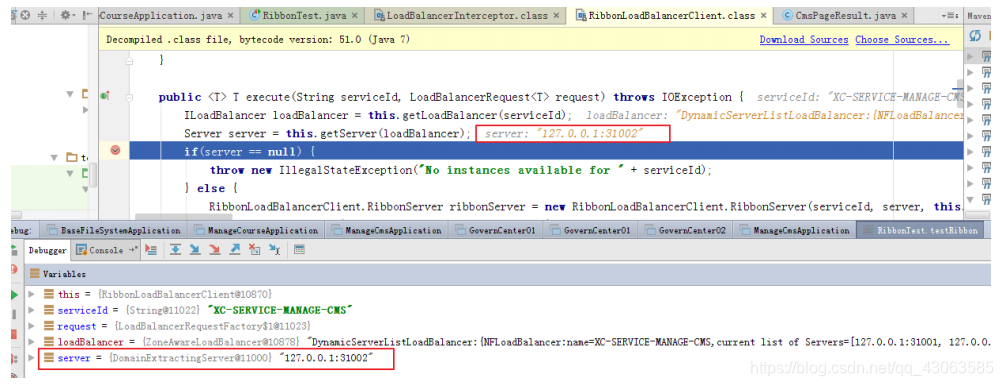Screen dimensions: 1003x386
Task: Click the server variable value "127.0.0.1:31002"
Action: click(x=326, y=358)
